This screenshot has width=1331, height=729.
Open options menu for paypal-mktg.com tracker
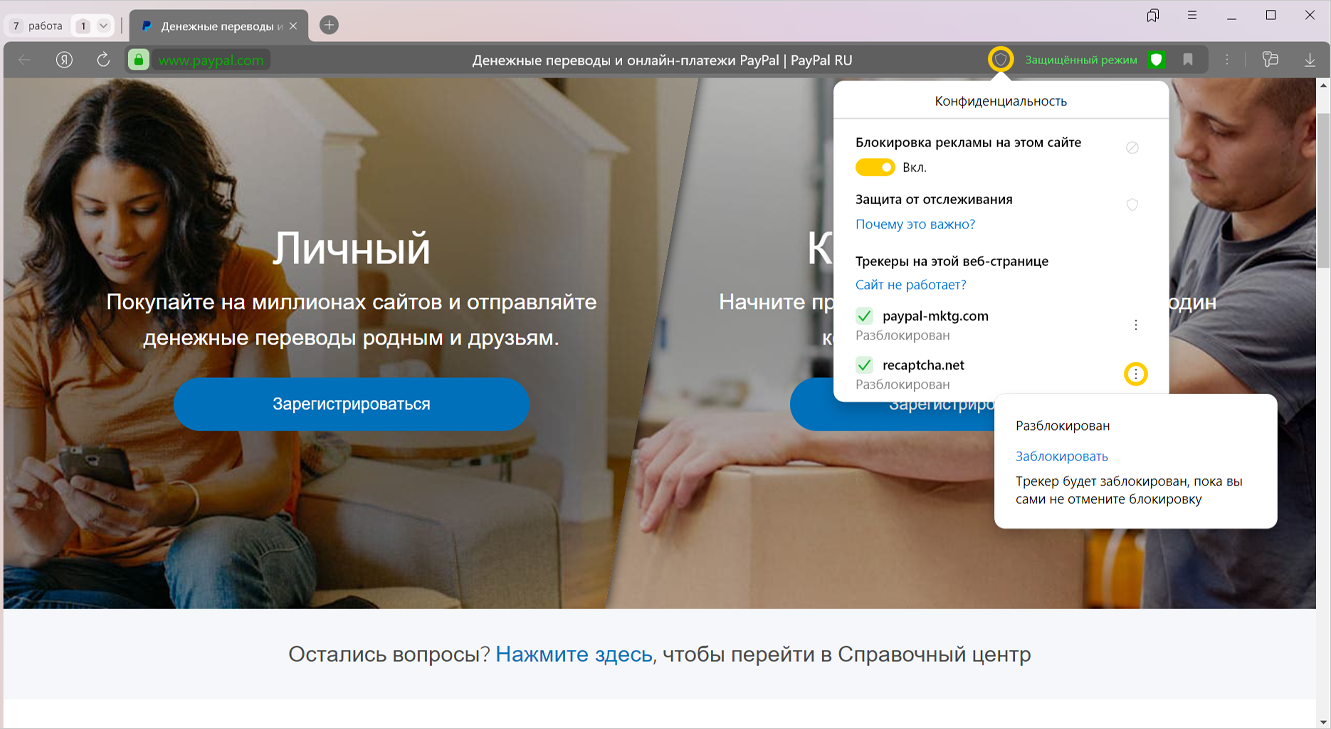(x=1135, y=325)
